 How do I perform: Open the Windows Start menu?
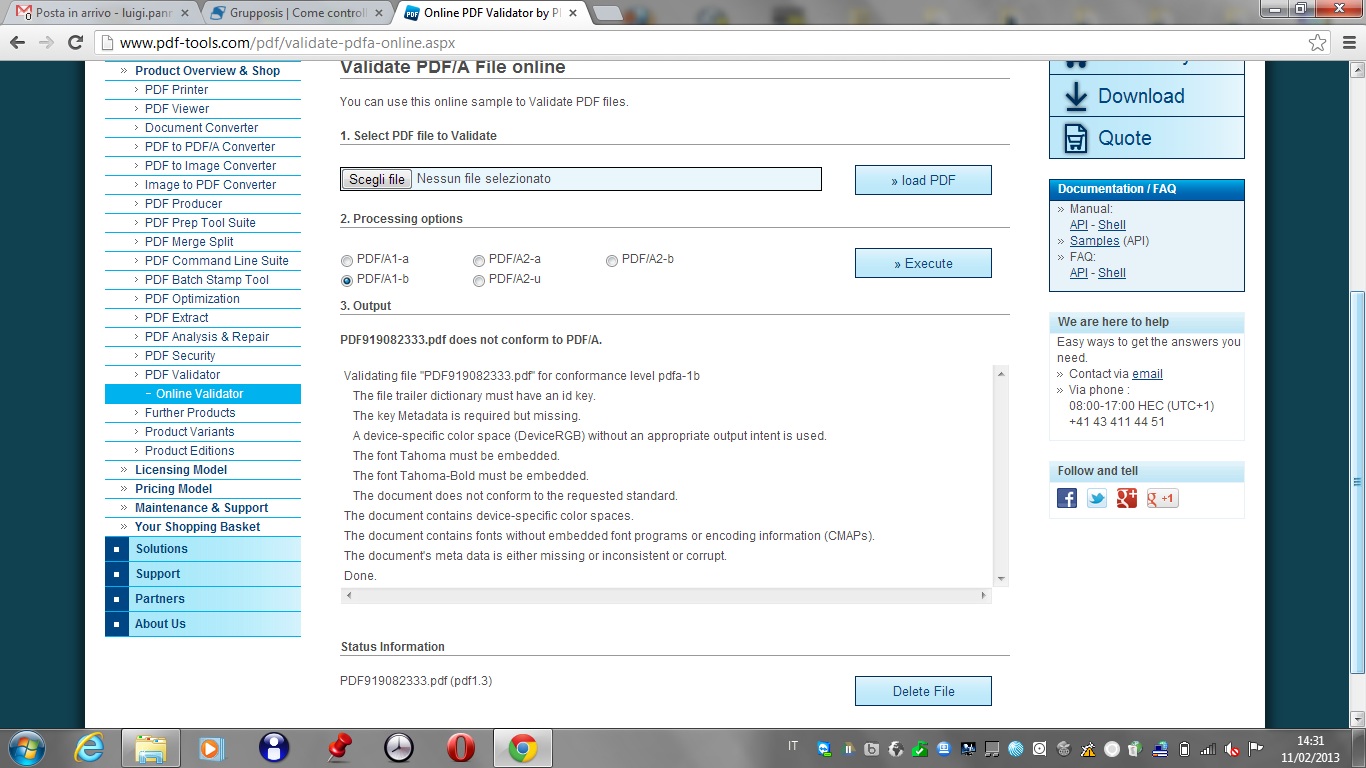[x=25, y=748]
